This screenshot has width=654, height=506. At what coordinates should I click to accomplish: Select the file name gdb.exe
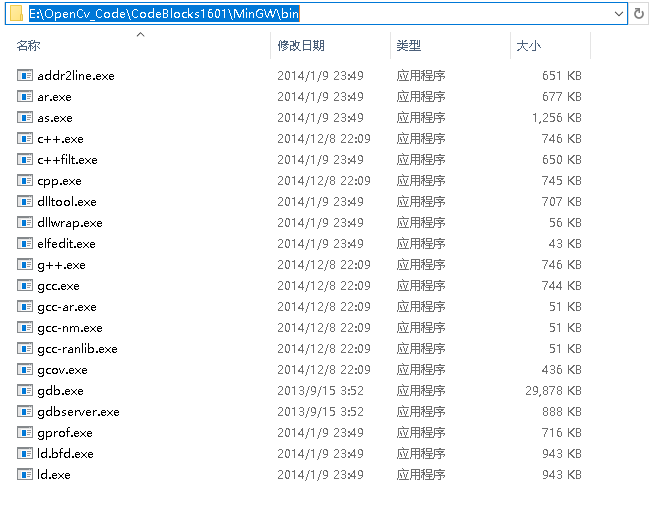pyautogui.click(x=60, y=391)
